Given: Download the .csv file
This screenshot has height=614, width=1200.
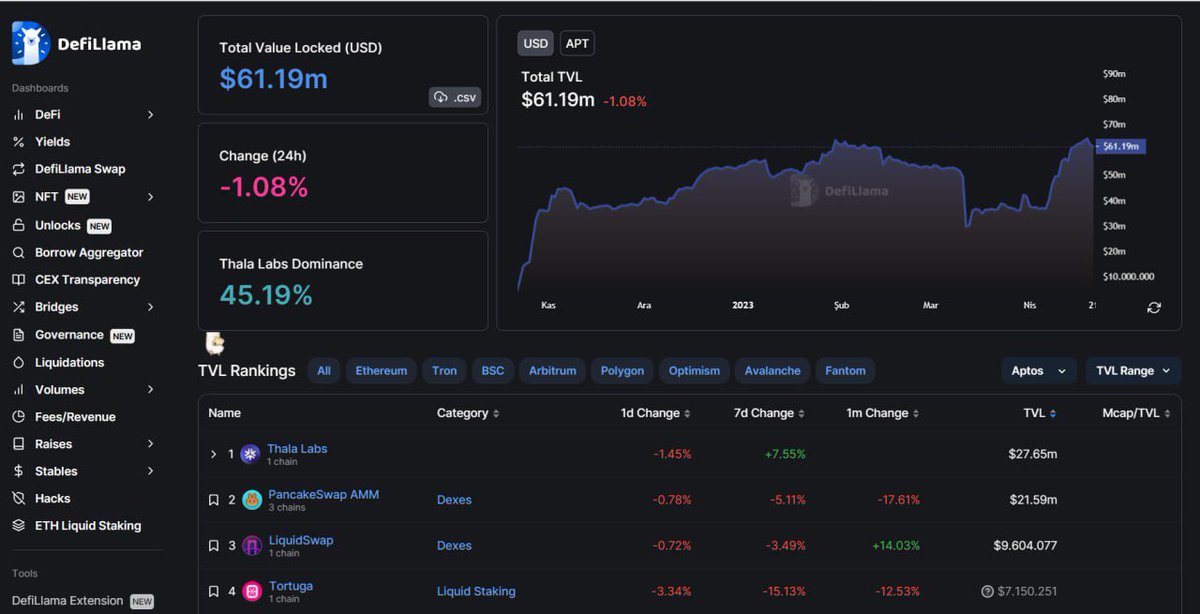Looking at the screenshot, I should click(455, 97).
